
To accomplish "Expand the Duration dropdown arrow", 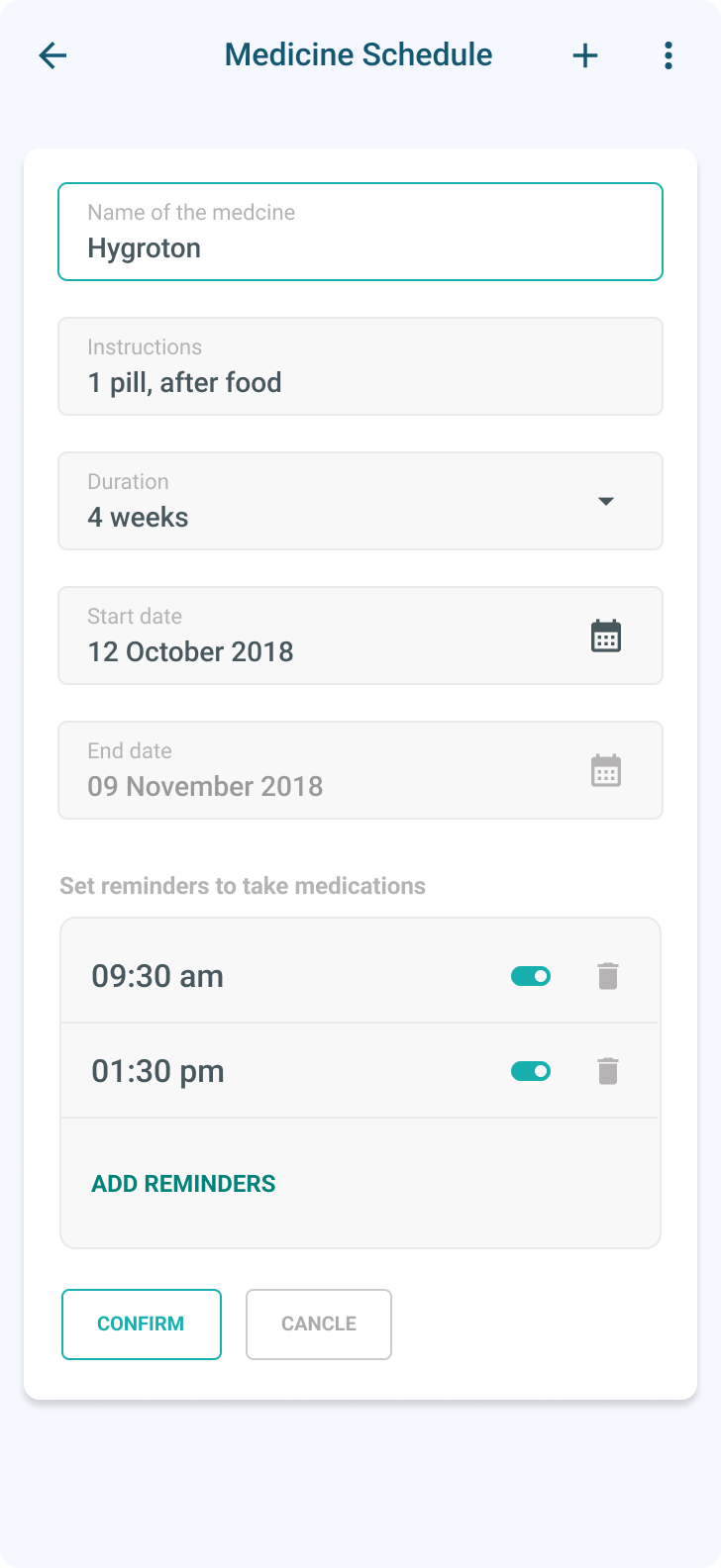I will (606, 501).
